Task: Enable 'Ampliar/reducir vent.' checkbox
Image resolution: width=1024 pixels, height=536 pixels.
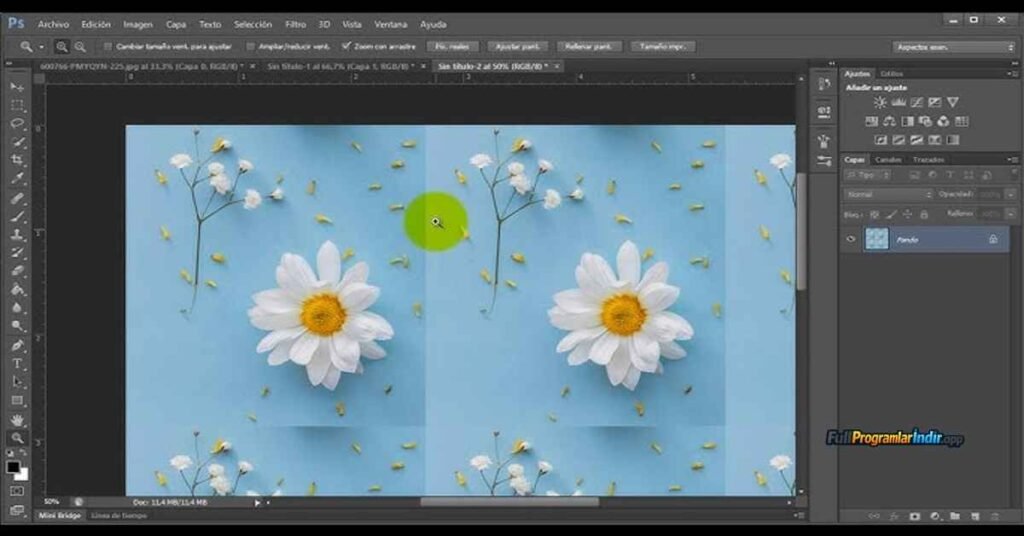Action: (250, 47)
